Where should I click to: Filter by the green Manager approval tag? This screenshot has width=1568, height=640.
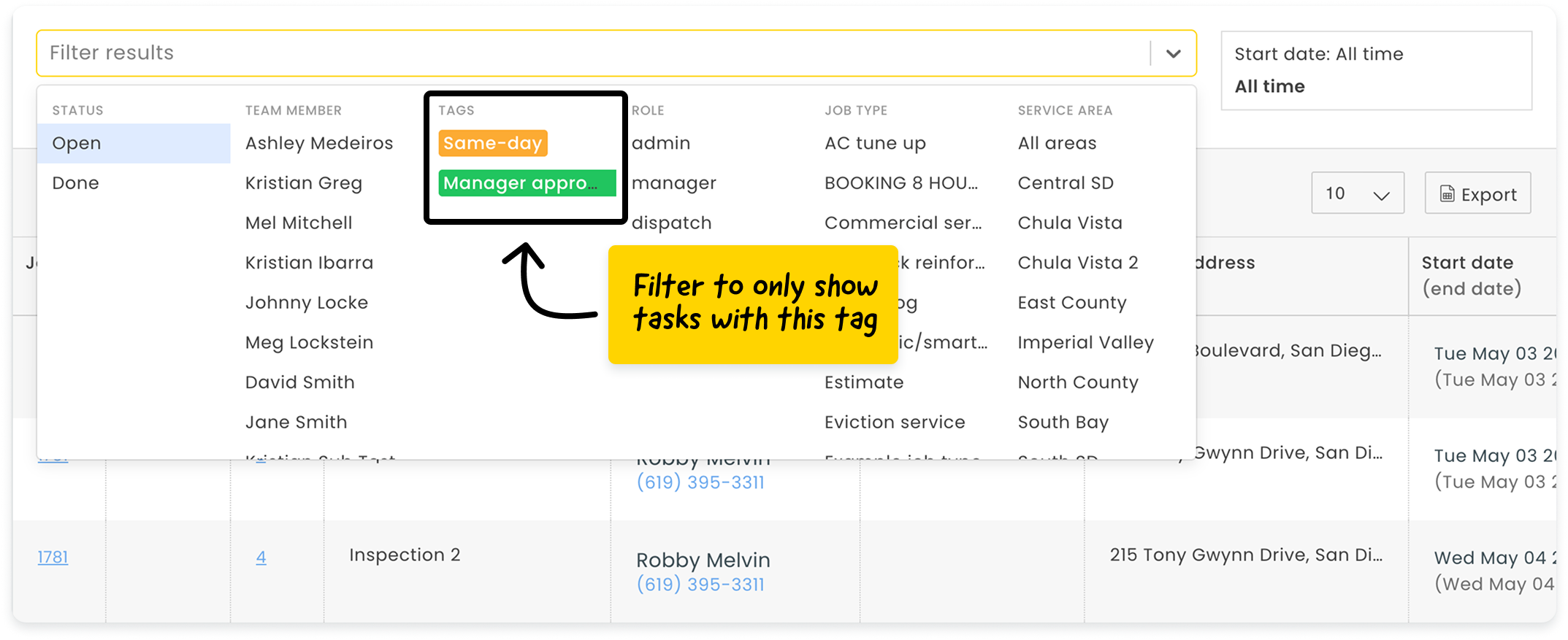[526, 183]
